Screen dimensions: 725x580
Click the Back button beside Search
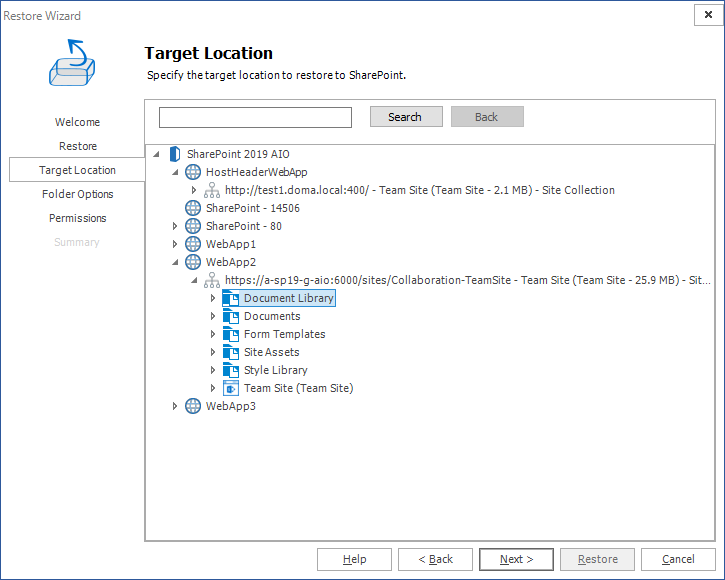pos(487,117)
